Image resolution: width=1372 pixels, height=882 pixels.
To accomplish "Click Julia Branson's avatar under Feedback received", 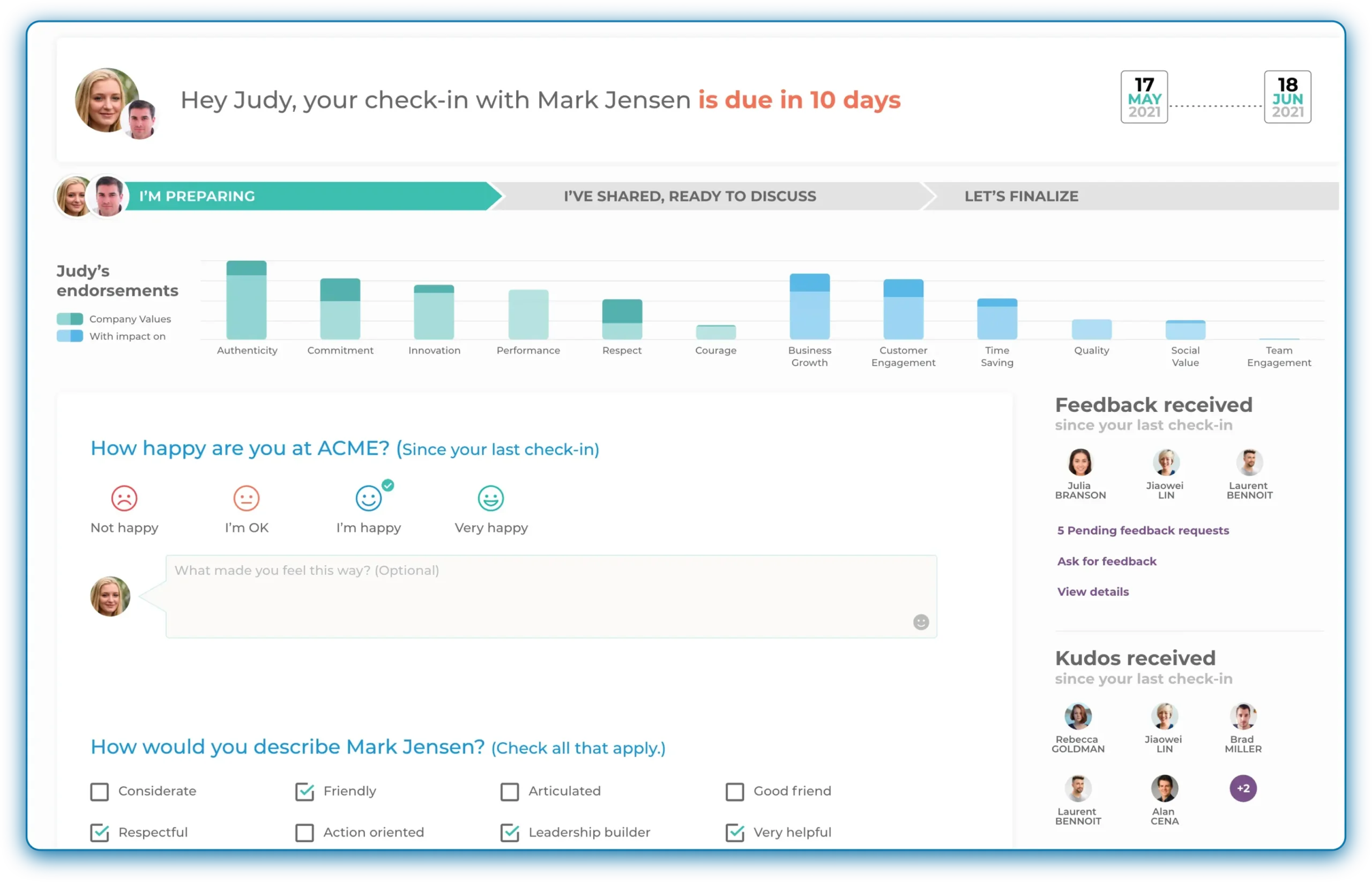I will click(x=1080, y=462).
